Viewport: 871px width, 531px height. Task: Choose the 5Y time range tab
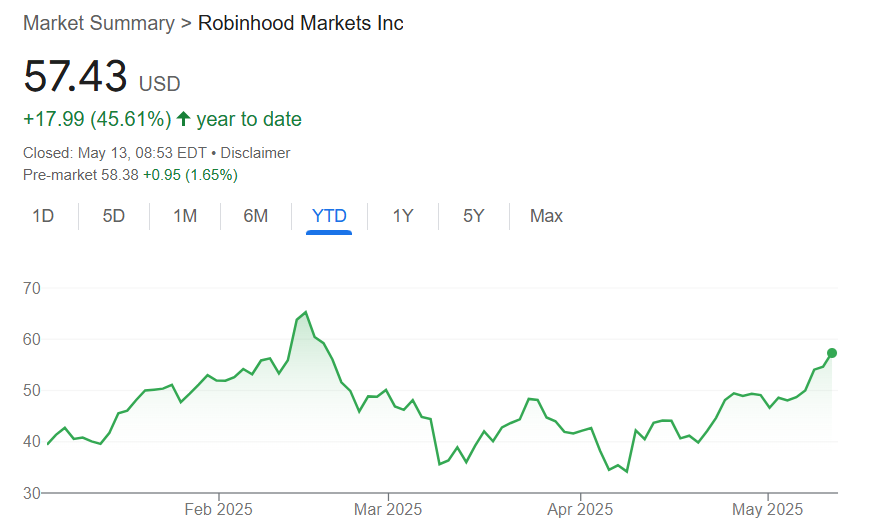(x=474, y=216)
